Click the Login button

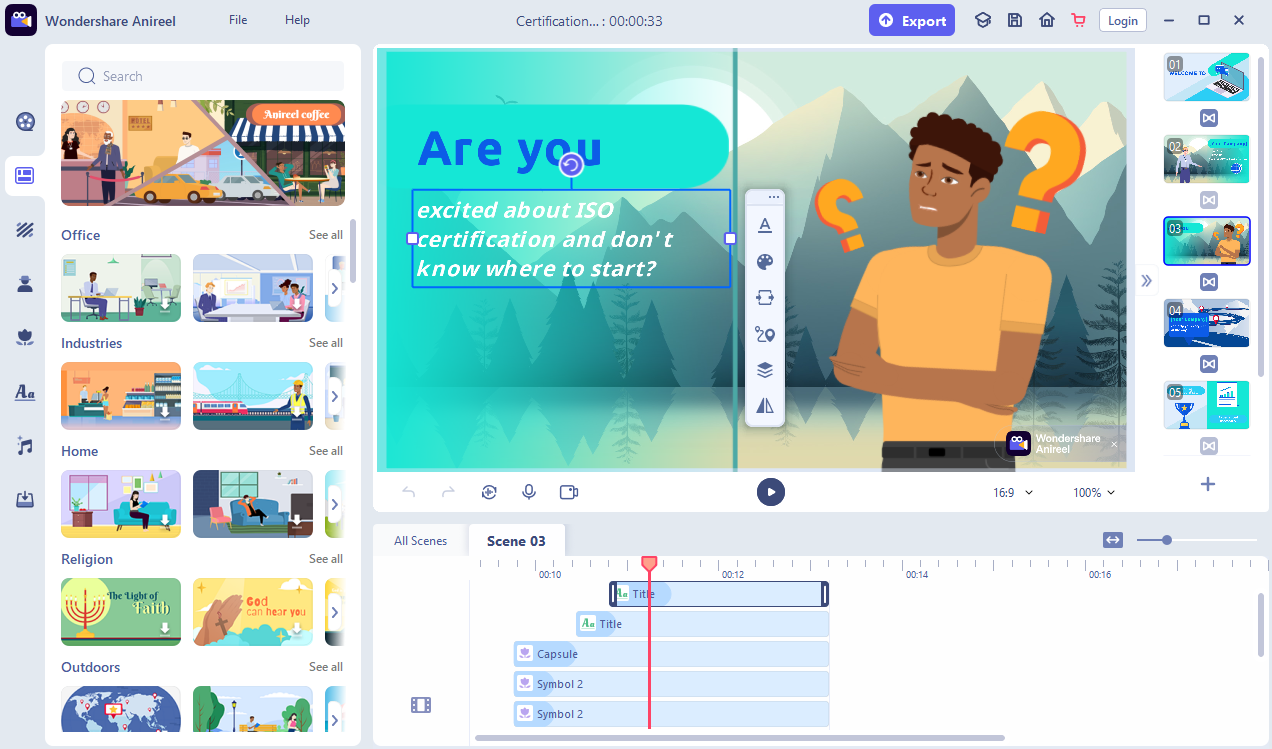coord(1123,20)
